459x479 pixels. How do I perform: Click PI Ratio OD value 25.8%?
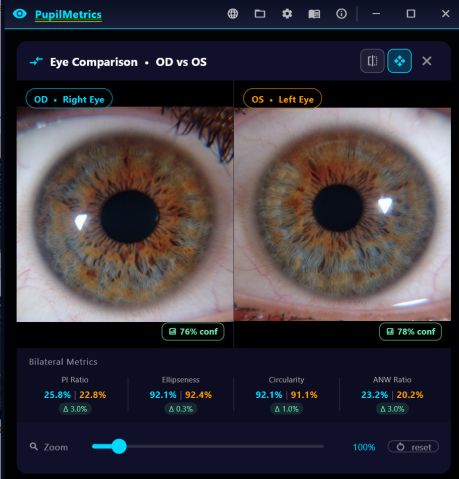[x=57, y=395]
